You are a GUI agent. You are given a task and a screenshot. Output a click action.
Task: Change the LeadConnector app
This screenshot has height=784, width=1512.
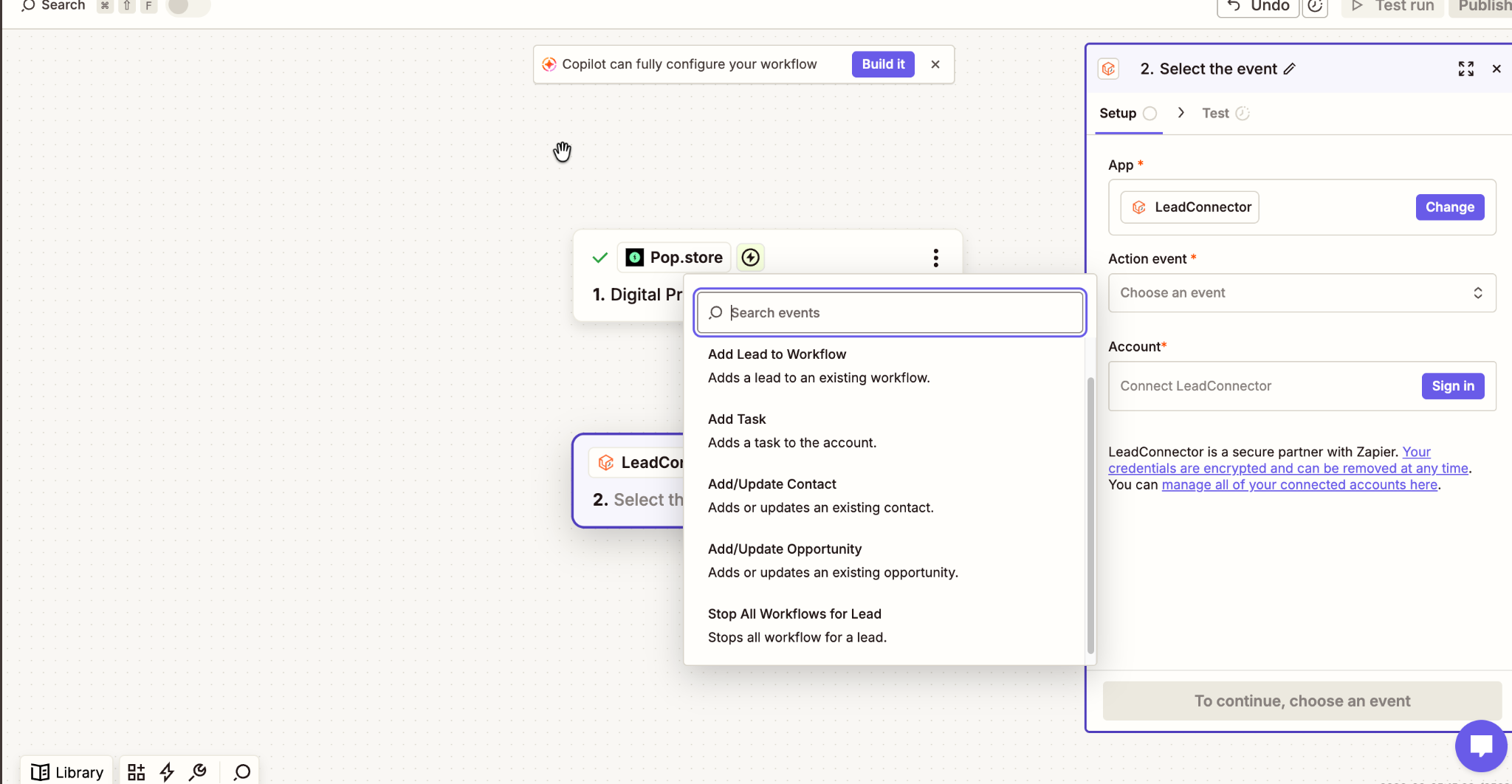(x=1449, y=207)
